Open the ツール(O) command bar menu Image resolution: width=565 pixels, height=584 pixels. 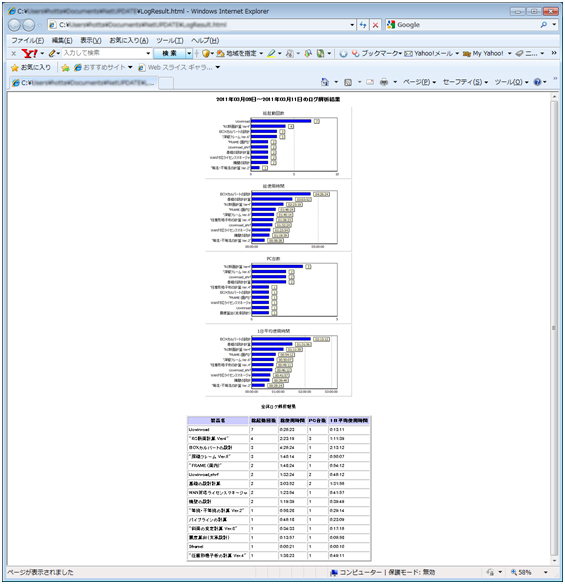[511, 82]
